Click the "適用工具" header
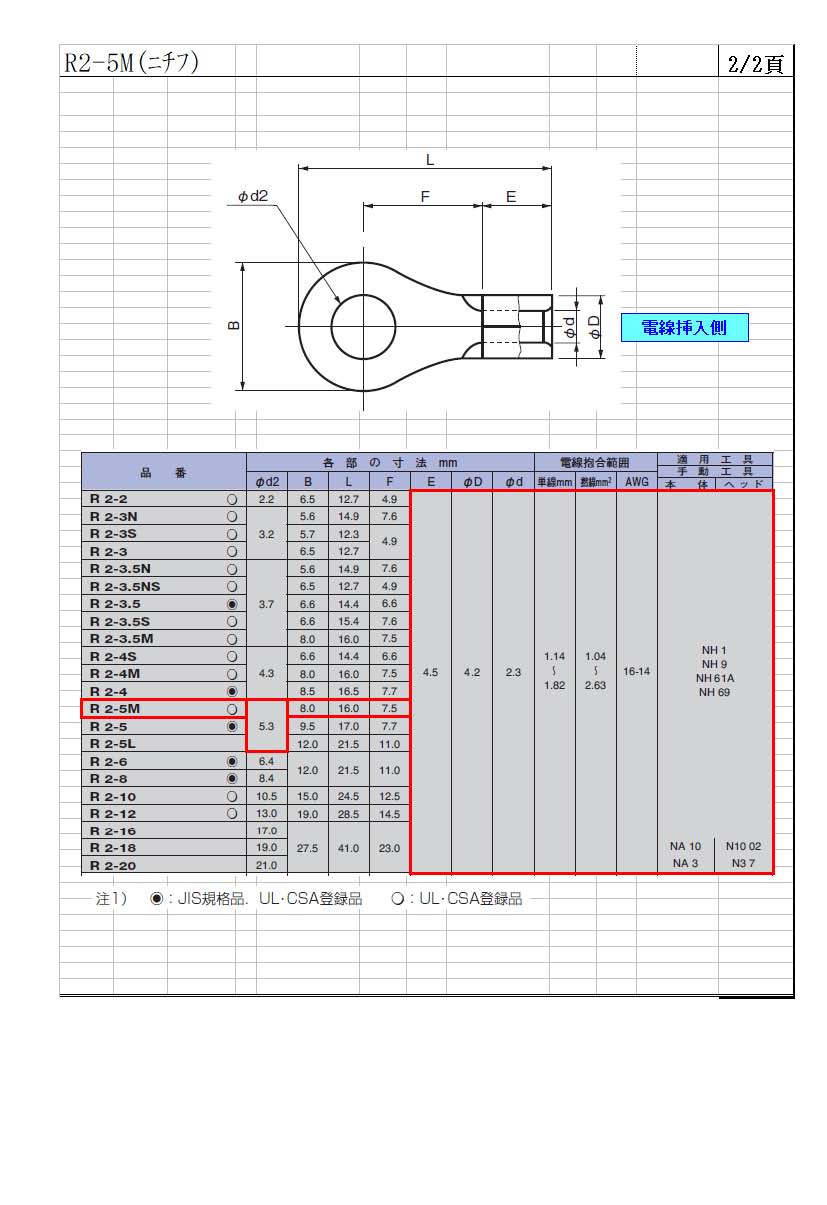The width and height of the screenshot is (827, 1205). coord(714,458)
